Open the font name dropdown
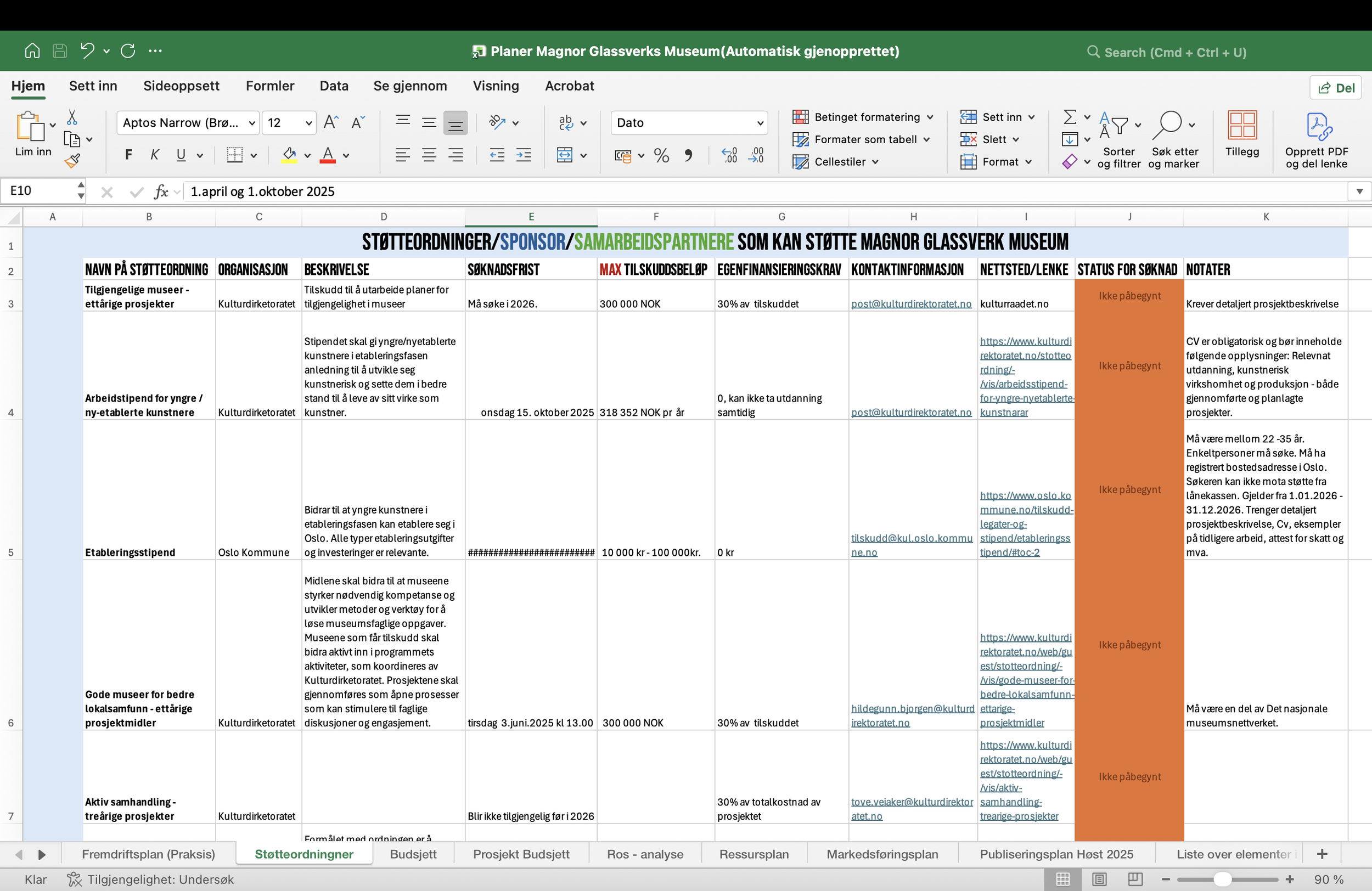 pos(252,123)
